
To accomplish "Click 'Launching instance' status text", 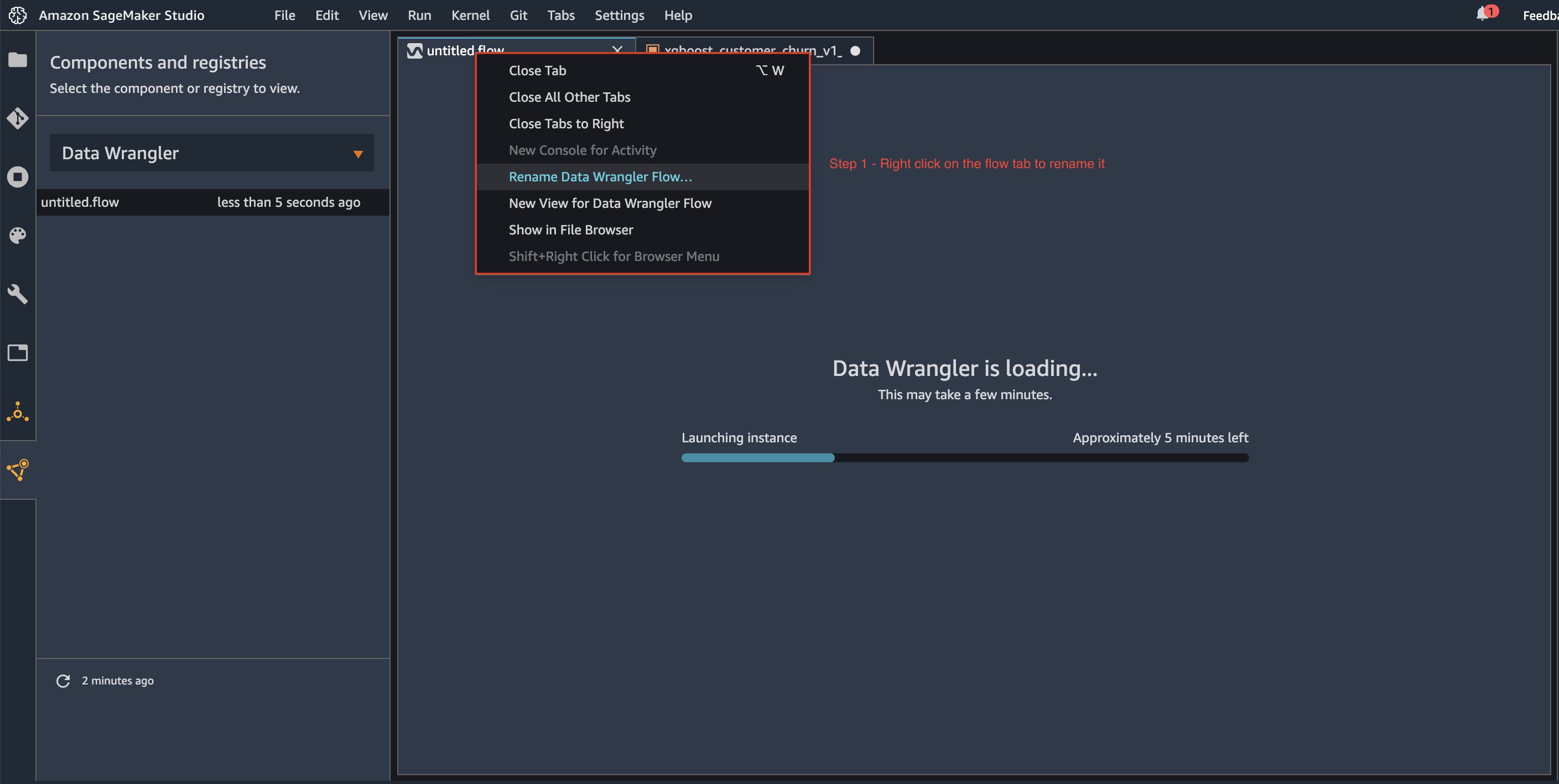I will 739,437.
